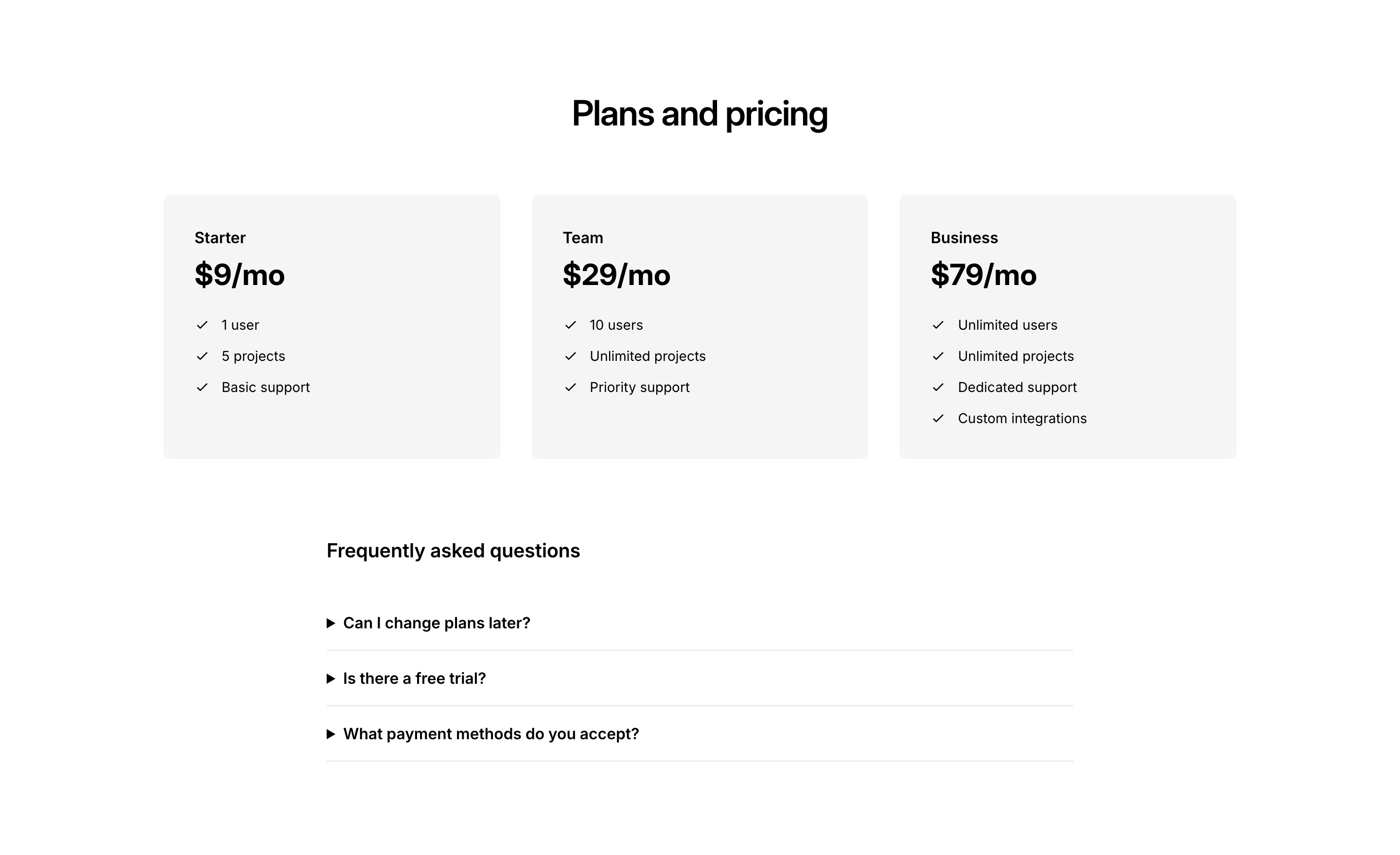The height and width of the screenshot is (855, 1400).
Task: Click the checkmark next to "5 projects"
Action: [202, 356]
